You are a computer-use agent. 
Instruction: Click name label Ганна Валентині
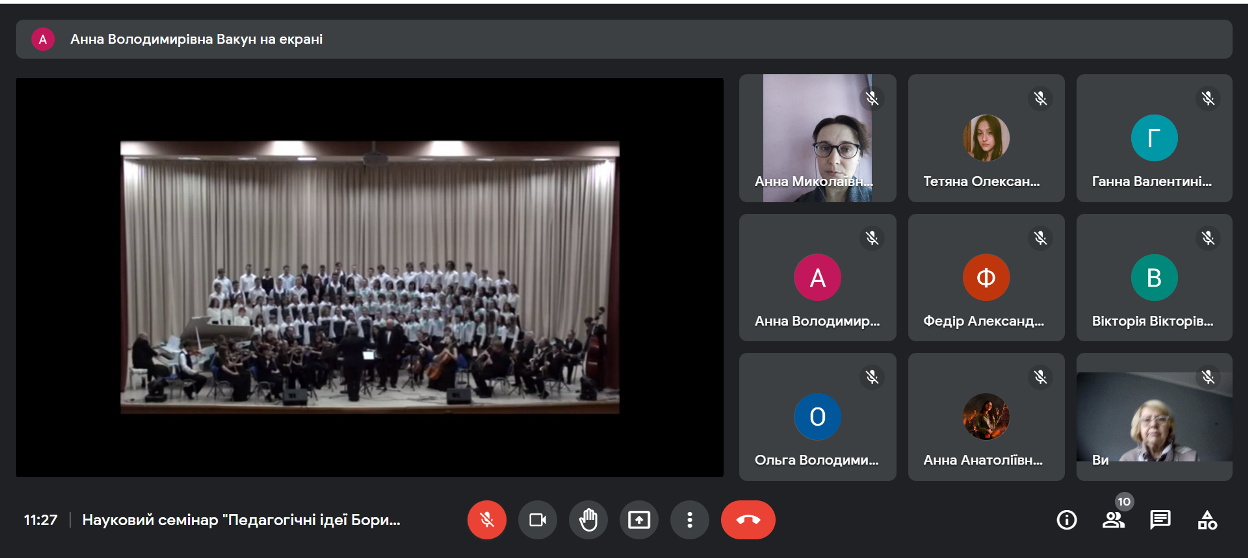[x=1151, y=182]
